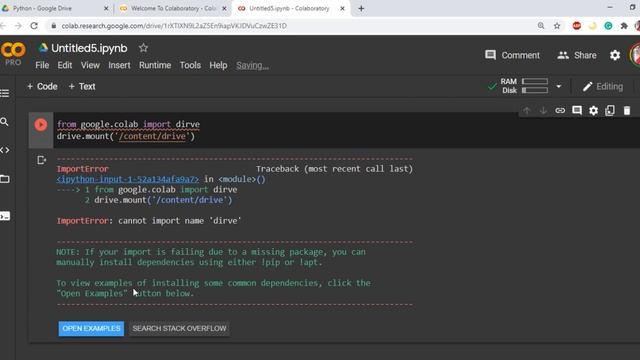The width and height of the screenshot is (640, 360).
Task: Expand the RAM Disk connection dropdown
Action: click(559, 86)
